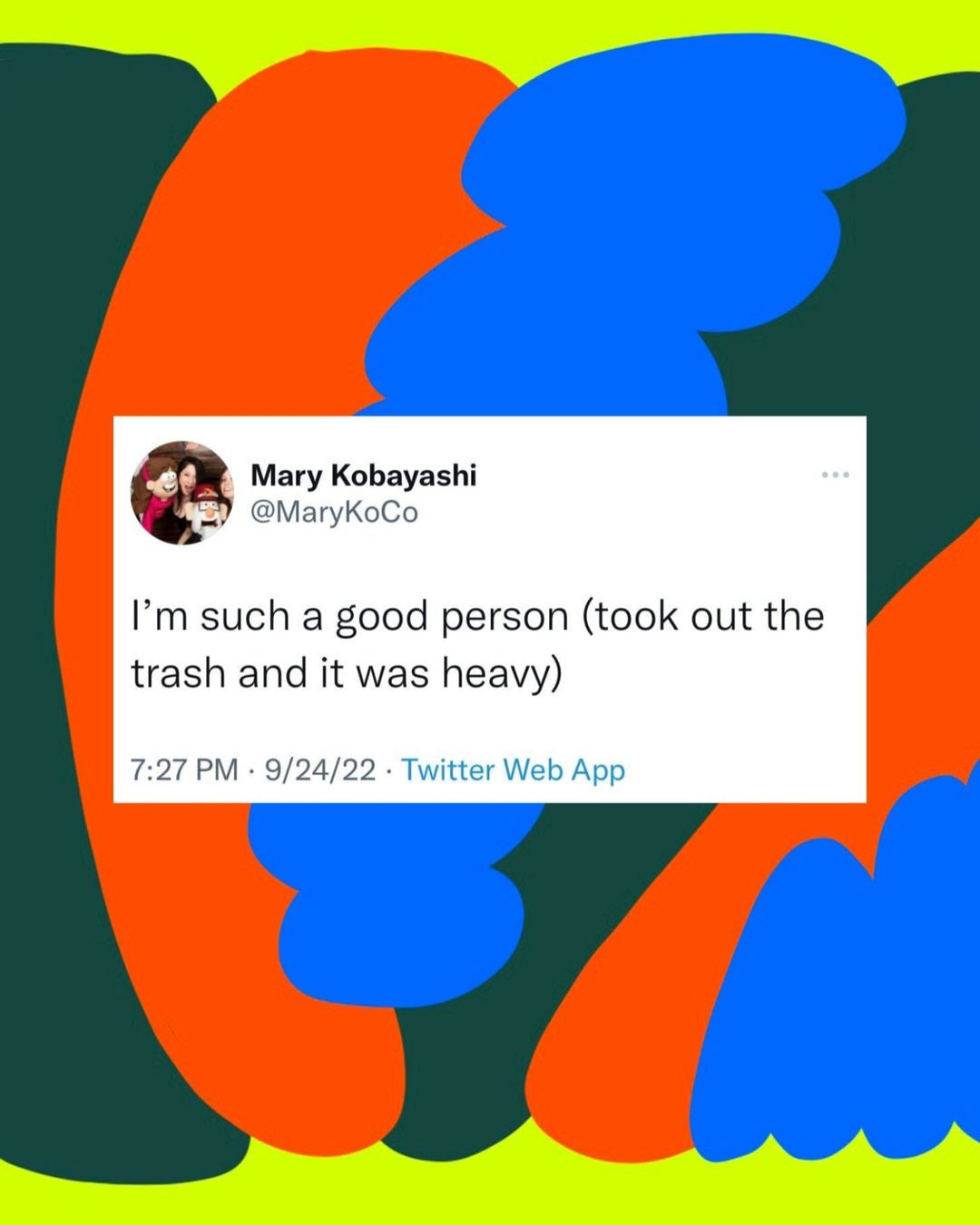980x1225 pixels.
Task: Open the three-dot more options menu
Action: click(835, 475)
